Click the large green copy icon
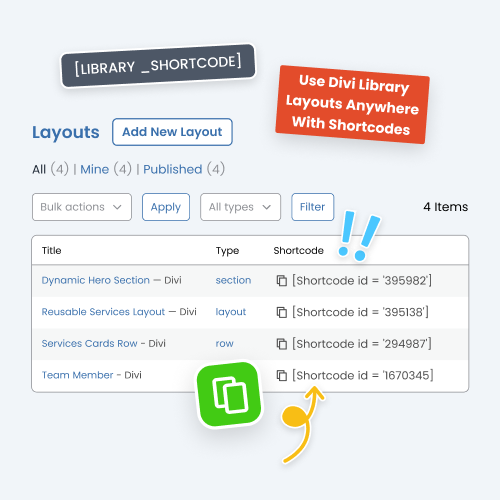500x500 pixels. tap(229, 394)
